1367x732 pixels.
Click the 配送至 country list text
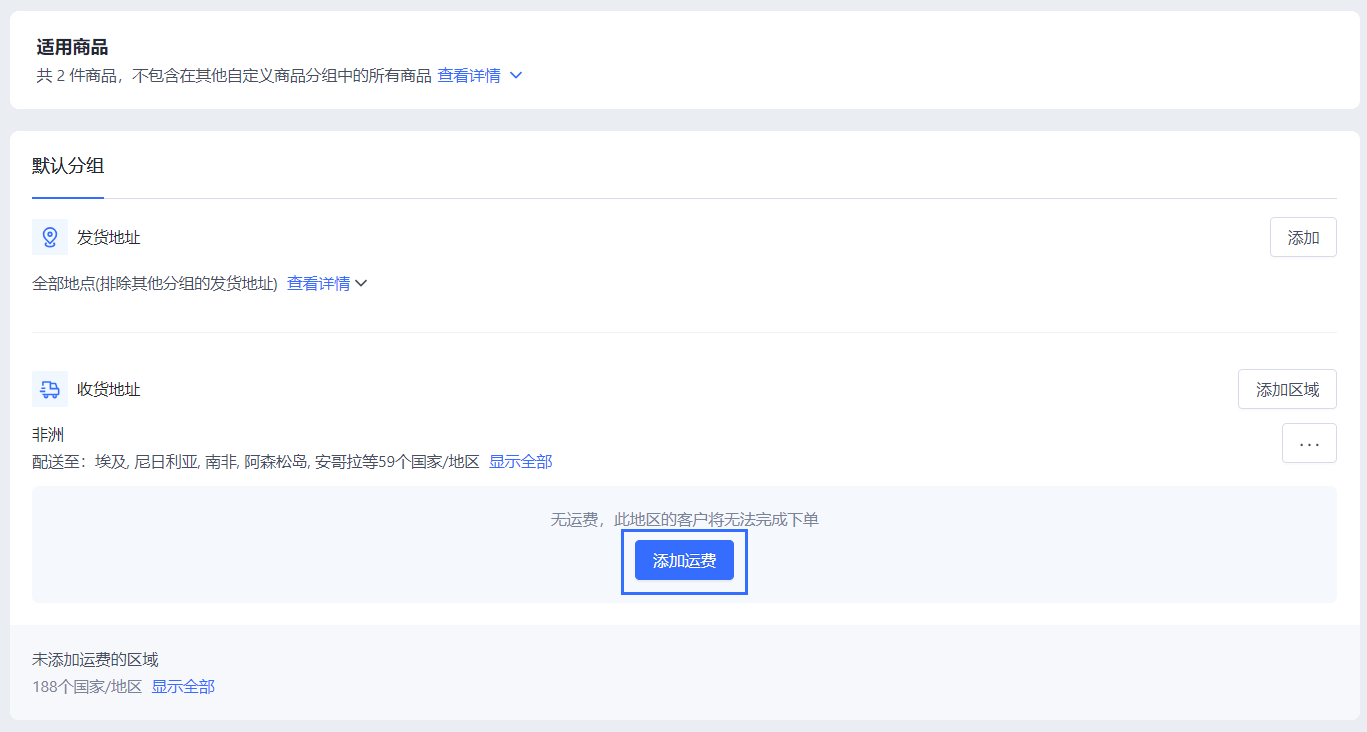pyautogui.click(x=256, y=462)
